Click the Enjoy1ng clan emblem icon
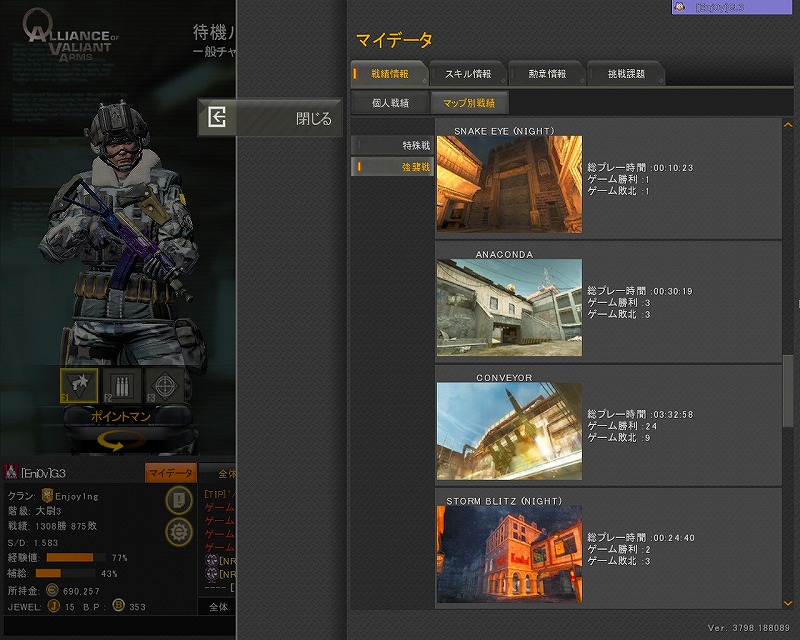The width and height of the screenshot is (800, 640). pos(46,496)
